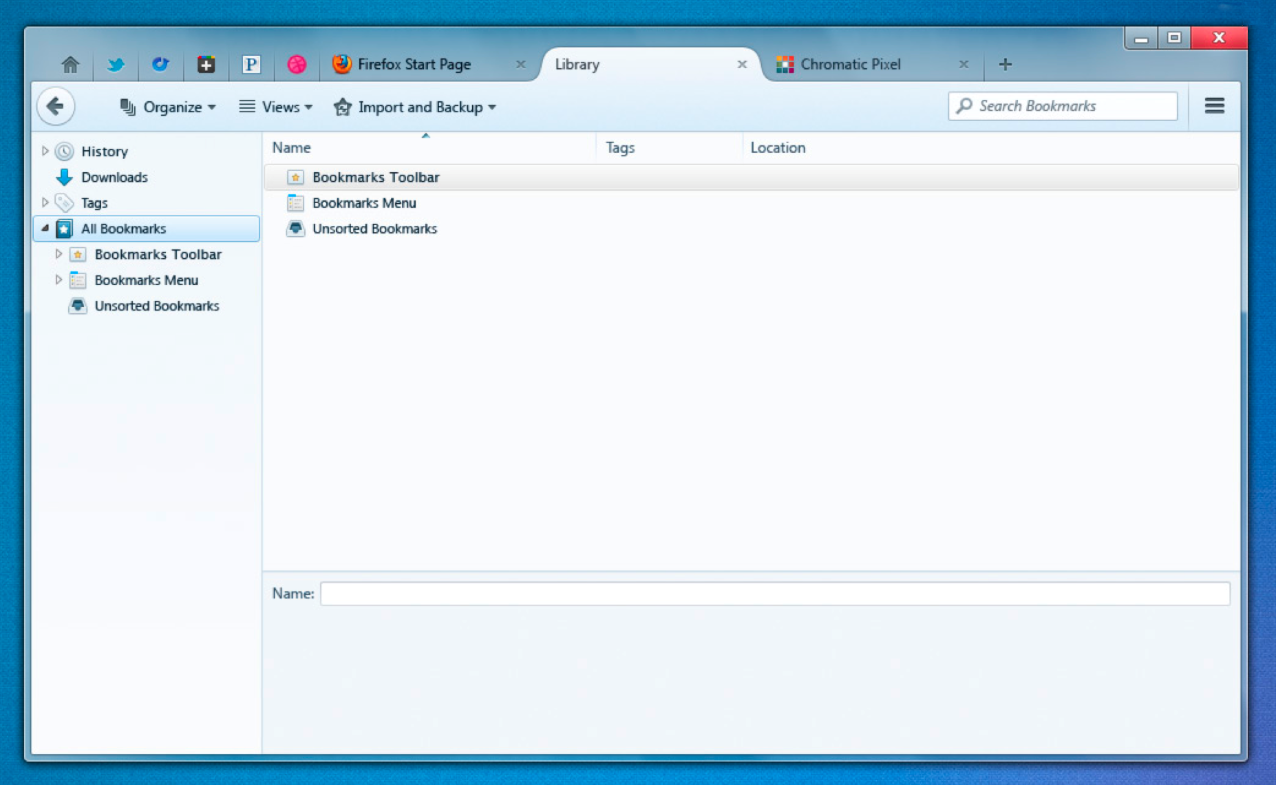Screen dimensions: 1276x785
Task: Focus the Search Bookmarks field
Action: tap(1063, 106)
